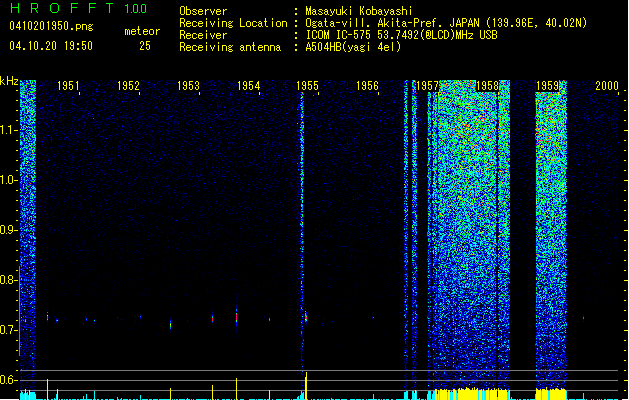Screen dimensions: 629x400
Task: Click the meteor label
Action: pyautogui.click(x=142, y=31)
